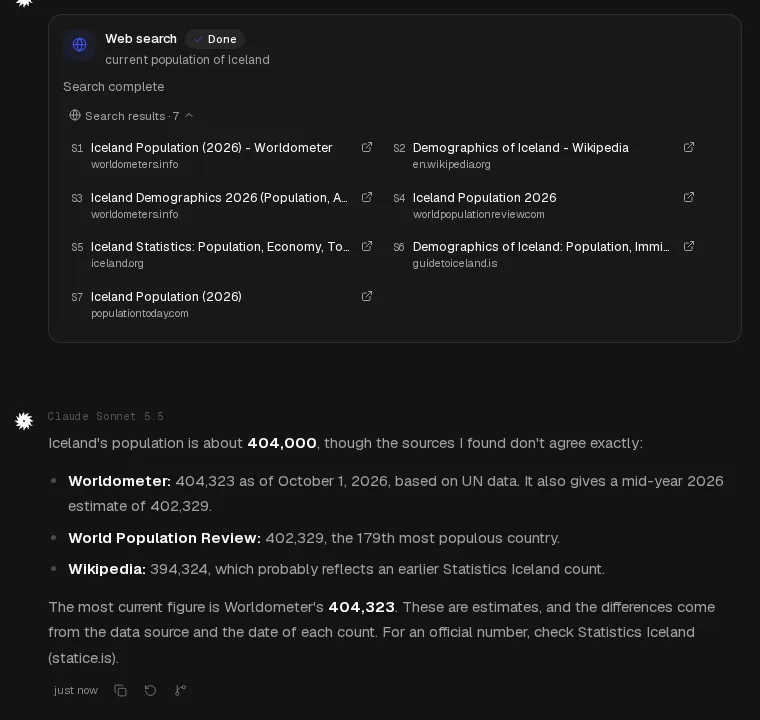Screen dimensions: 760x720
Task: Open external link icon for Iceland Demographics S3
Action: [367, 197]
